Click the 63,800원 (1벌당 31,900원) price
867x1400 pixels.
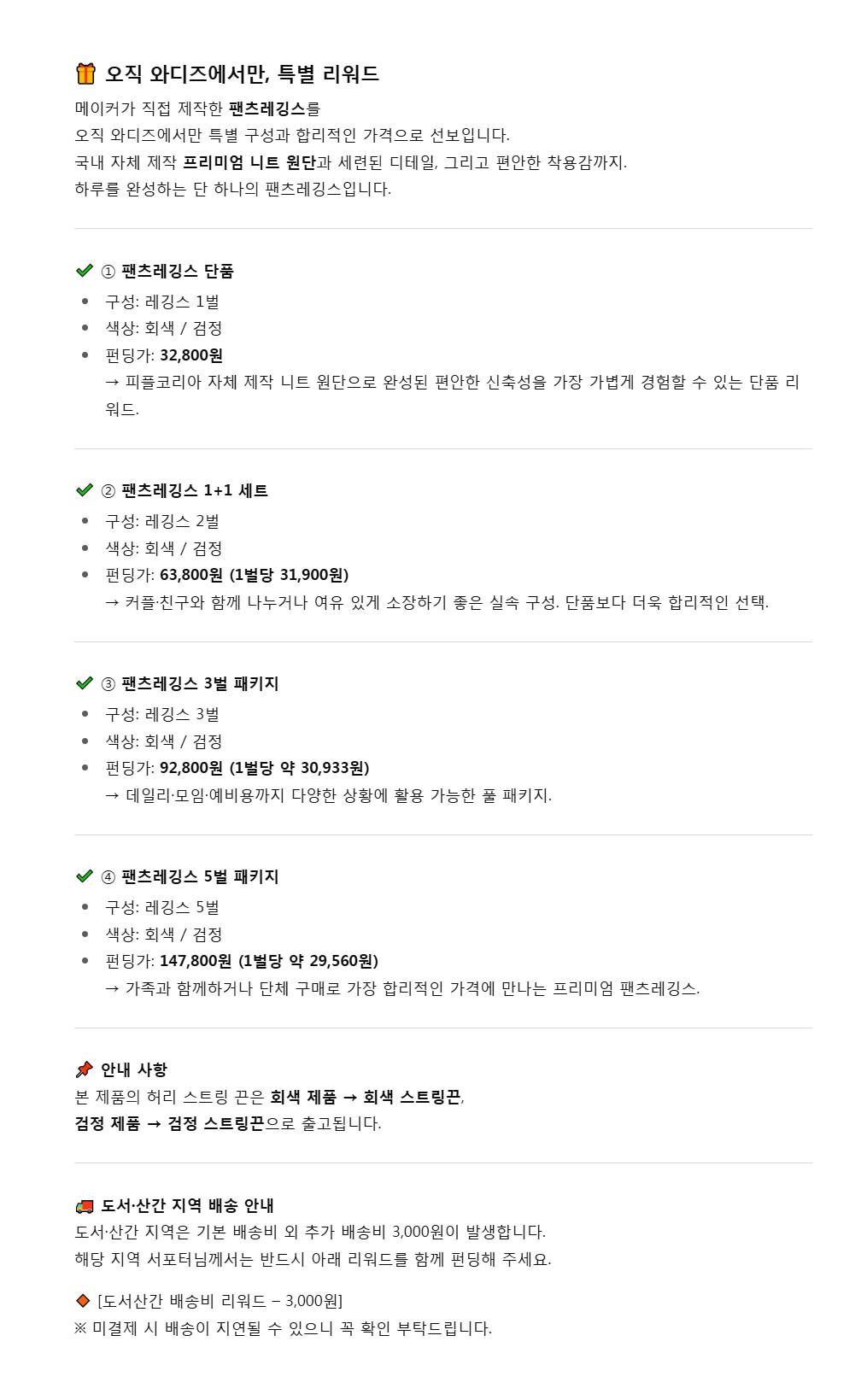[254, 575]
